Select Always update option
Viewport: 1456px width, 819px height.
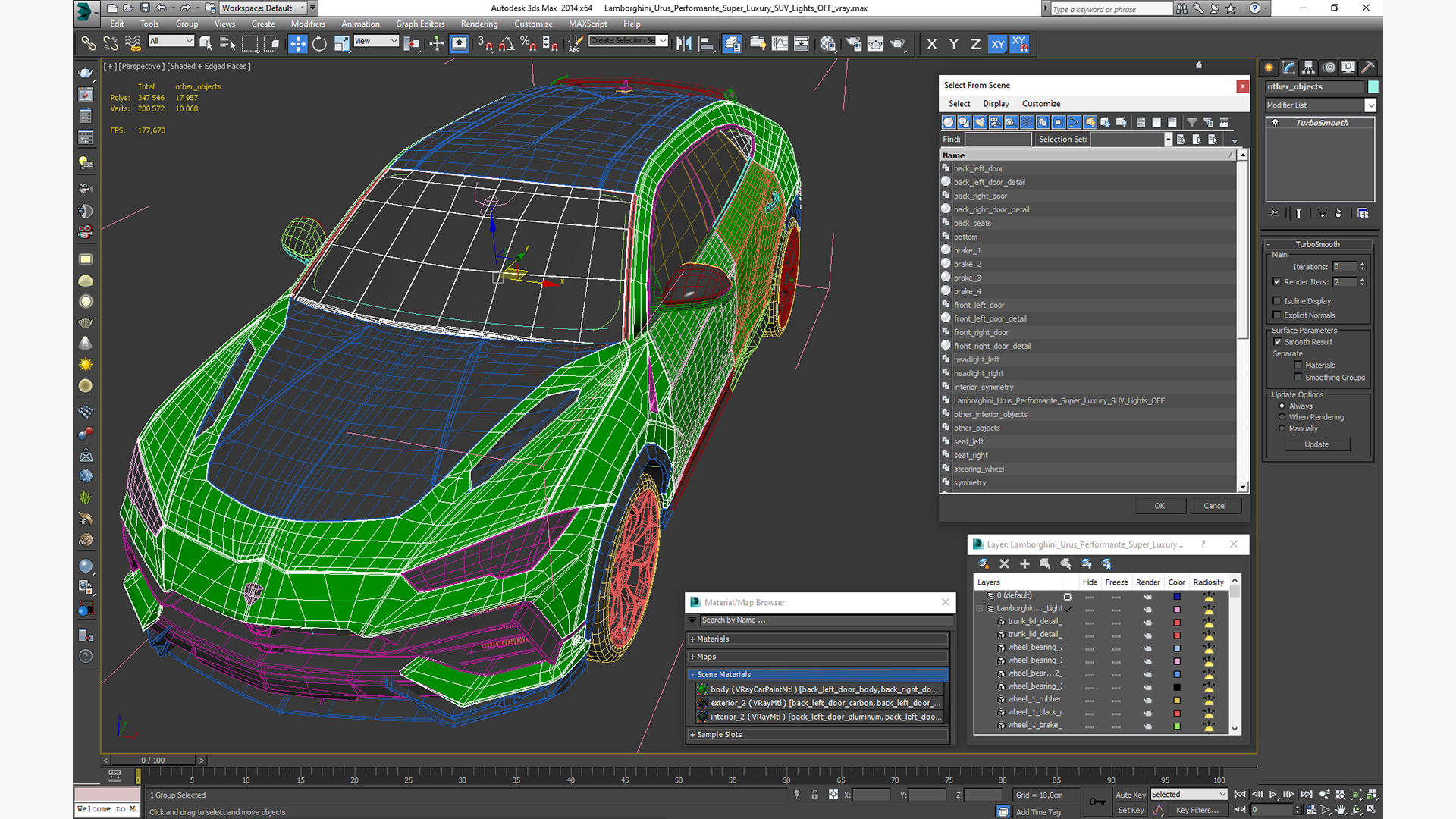click(1282, 406)
